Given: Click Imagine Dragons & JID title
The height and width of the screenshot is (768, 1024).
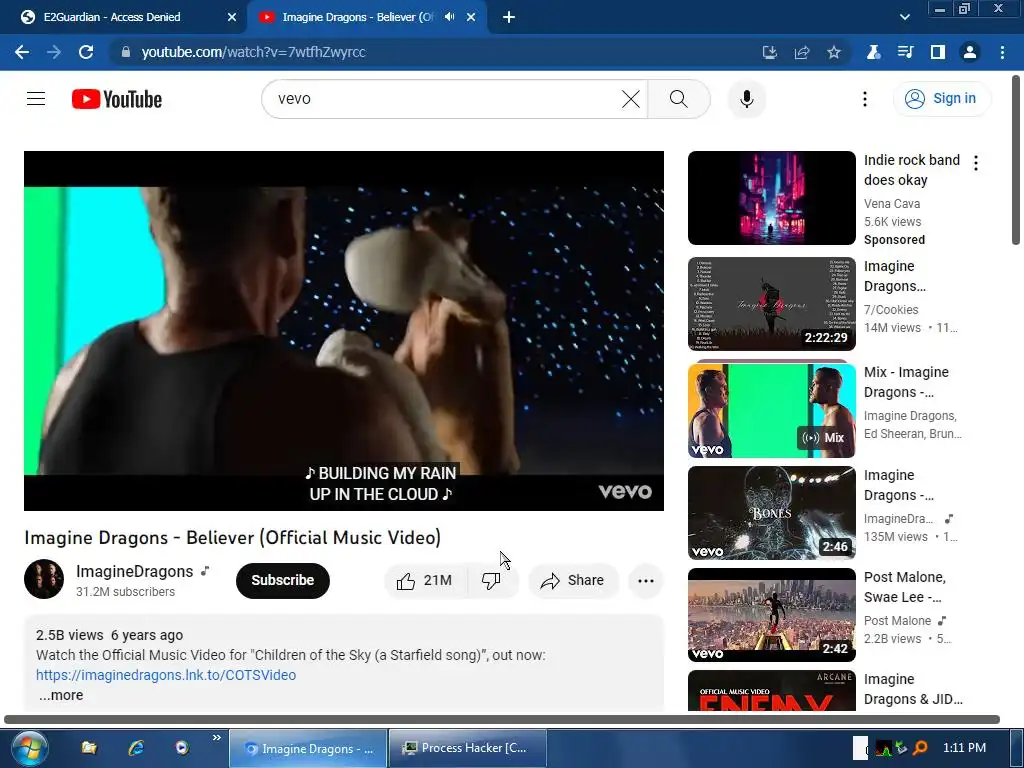Looking at the screenshot, I should (913, 689).
